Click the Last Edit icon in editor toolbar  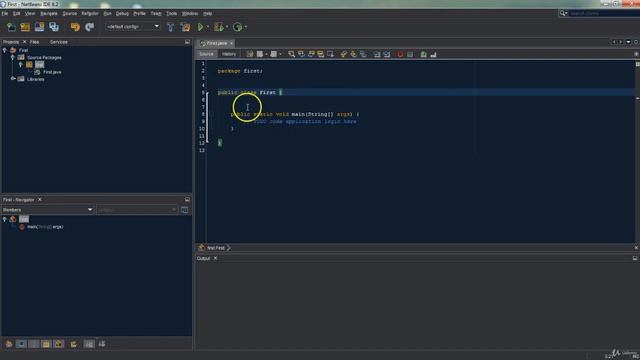point(249,54)
